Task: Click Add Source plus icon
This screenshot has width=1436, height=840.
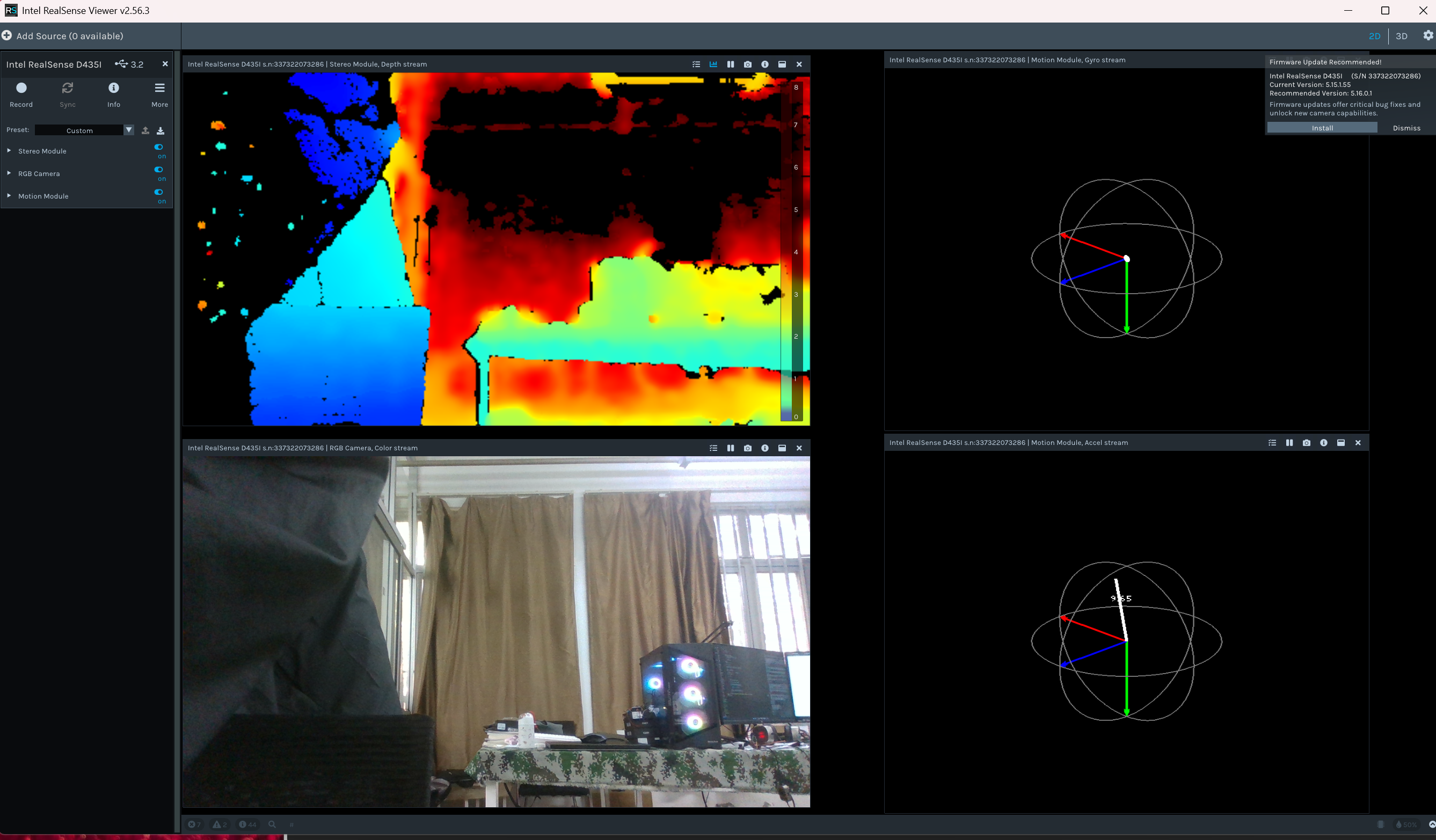Action: (7, 35)
